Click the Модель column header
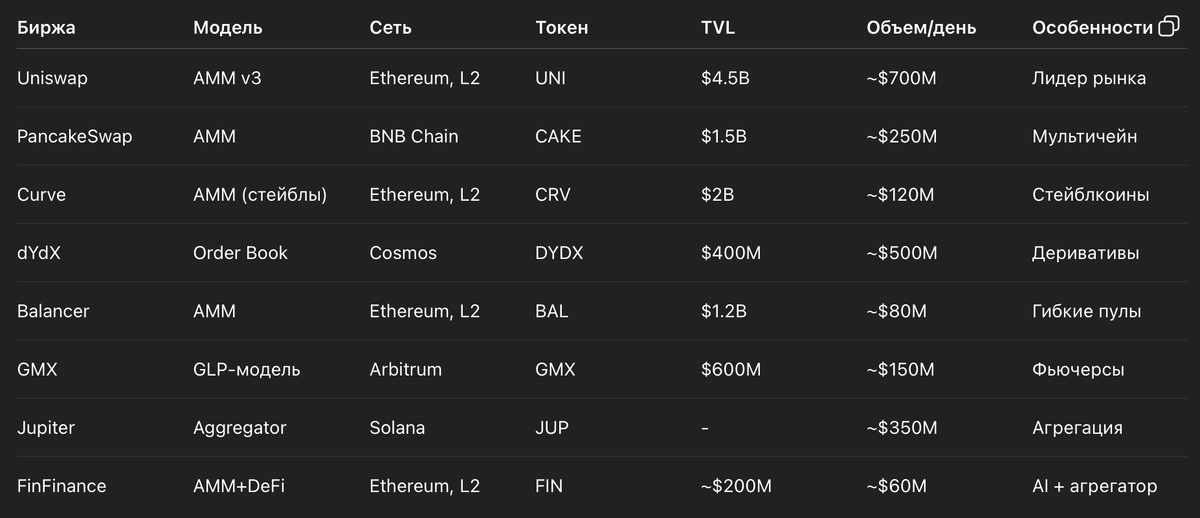 click(228, 28)
